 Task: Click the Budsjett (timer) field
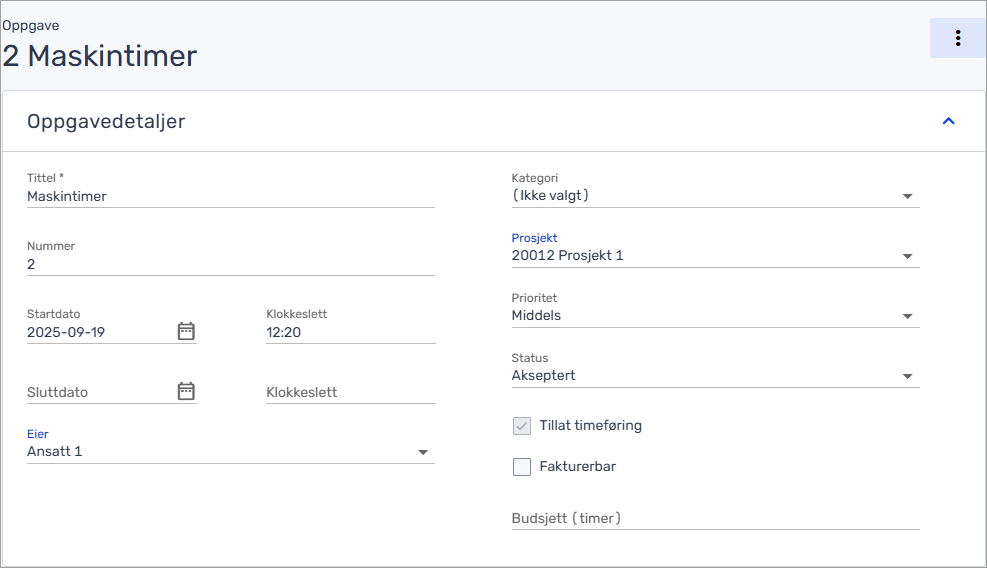(x=714, y=518)
